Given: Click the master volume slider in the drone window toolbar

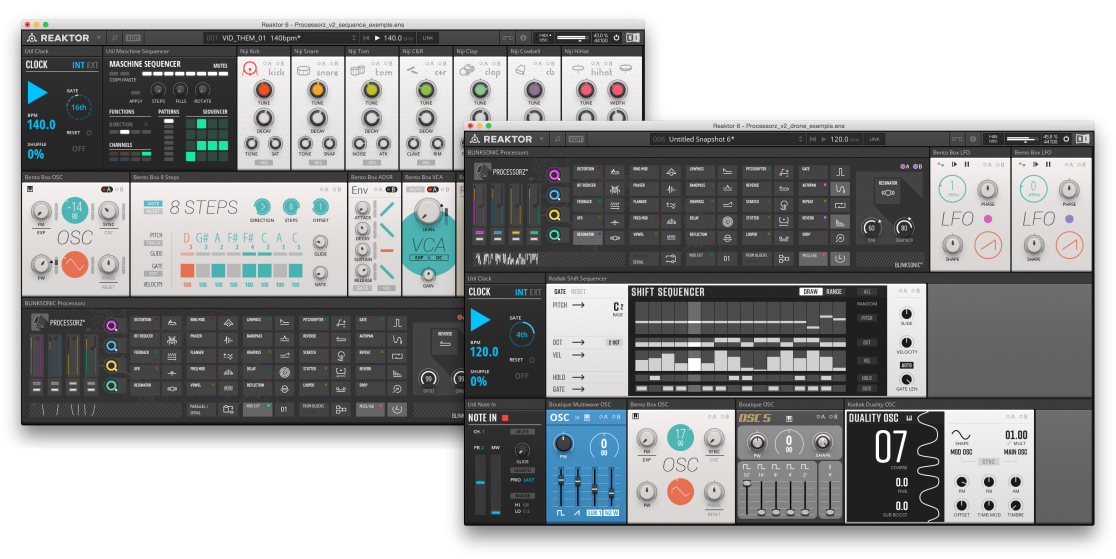Looking at the screenshot, I should coord(1021,139).
